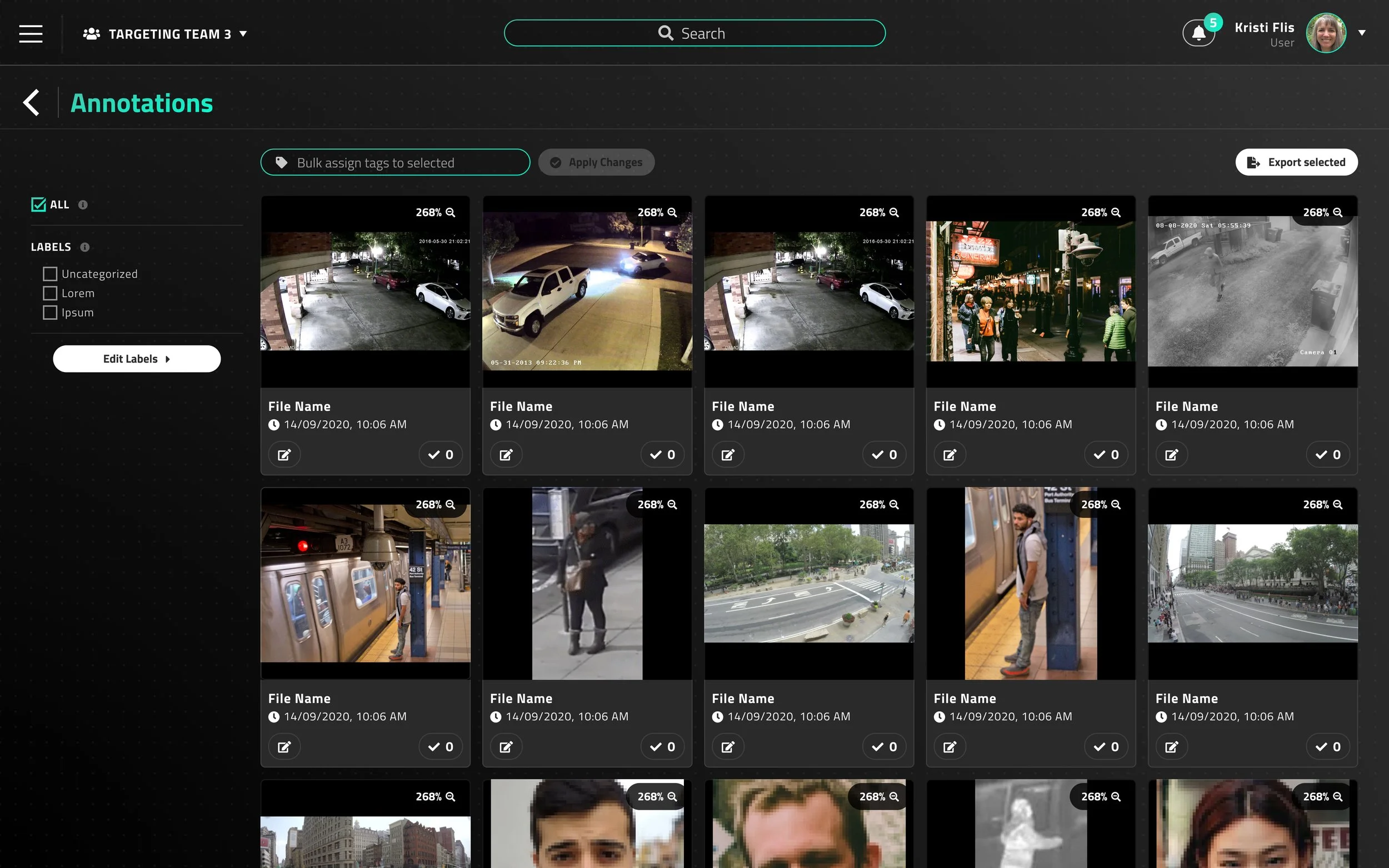Uncheck the ALL checkbox

38,204
